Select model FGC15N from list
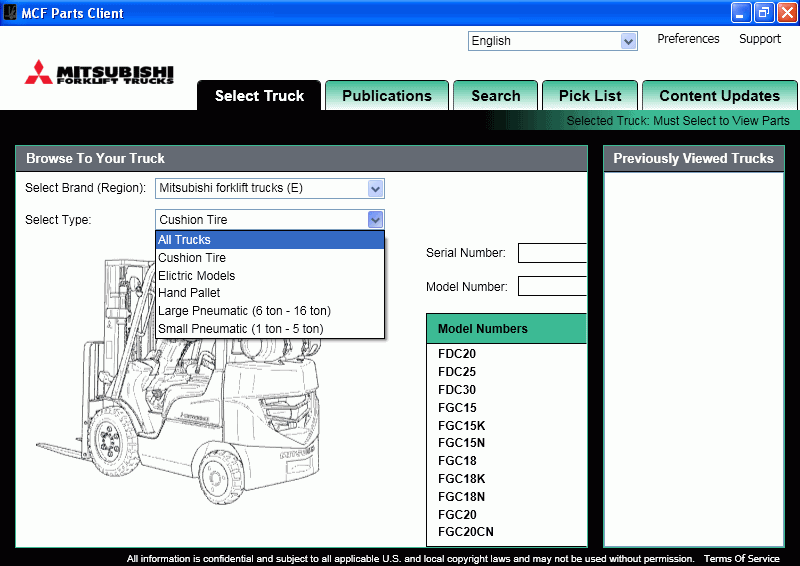Screen dimensions: 800x566 coord(461,443)
